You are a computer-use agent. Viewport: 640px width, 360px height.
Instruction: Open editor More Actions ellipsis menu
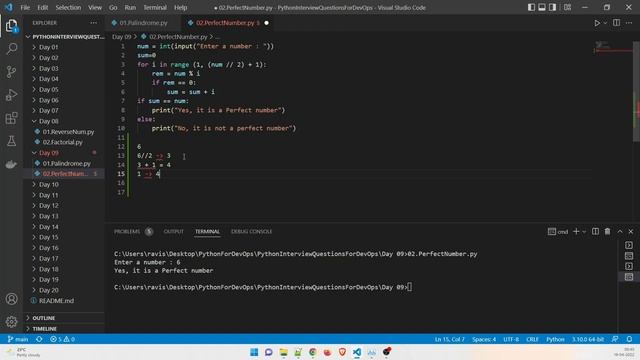click(629, 23)
